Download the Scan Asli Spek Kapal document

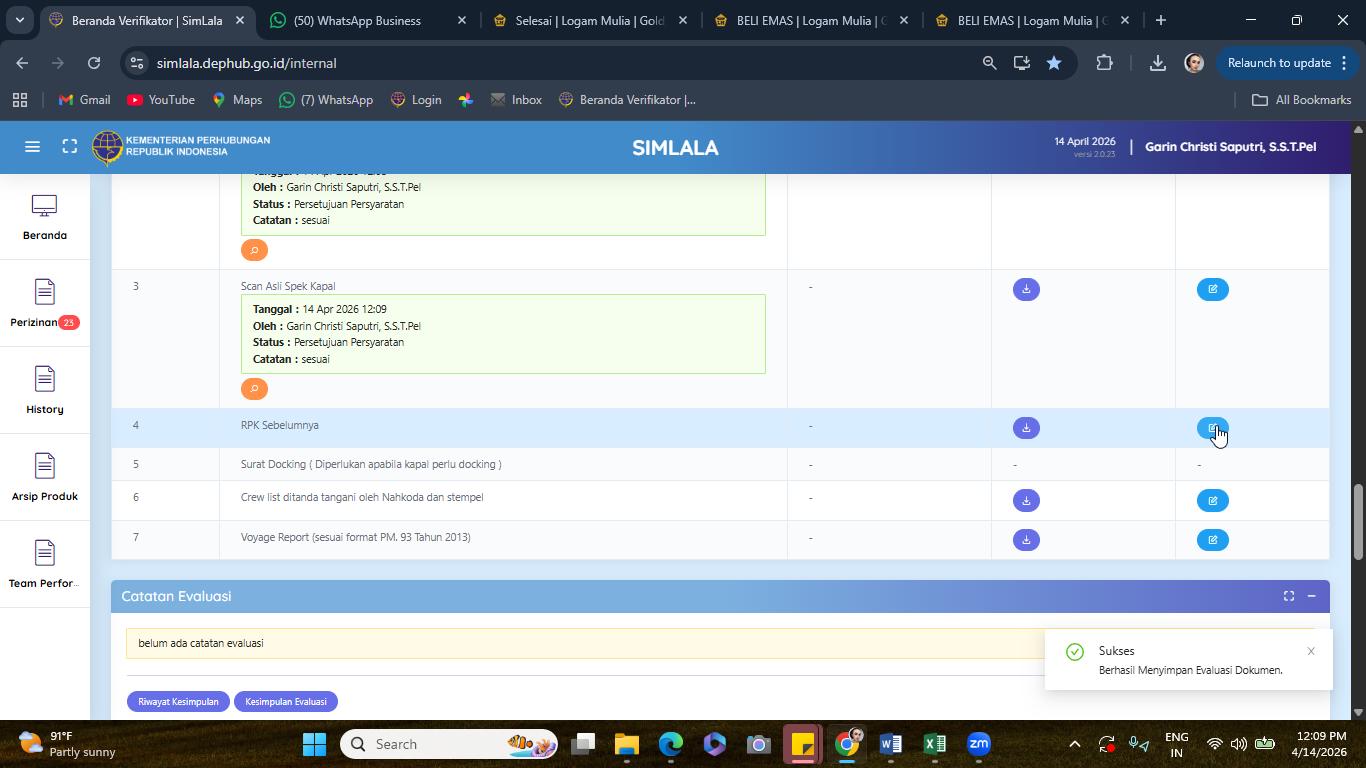pos(1026,289)
